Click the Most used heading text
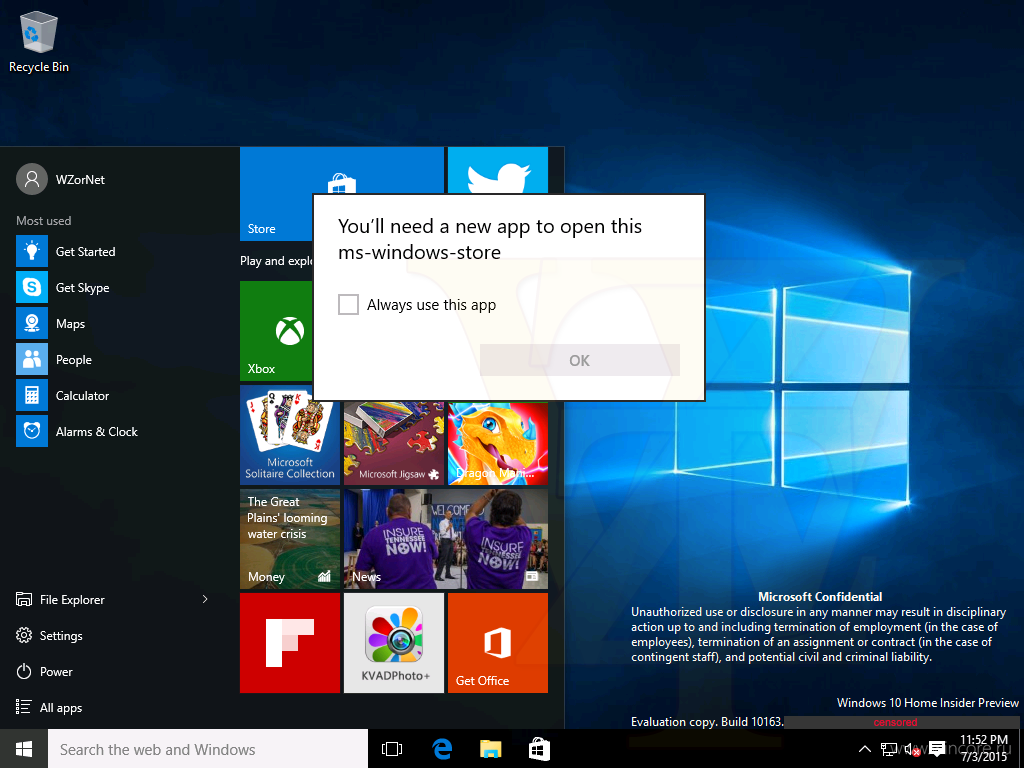 point(44,221)
